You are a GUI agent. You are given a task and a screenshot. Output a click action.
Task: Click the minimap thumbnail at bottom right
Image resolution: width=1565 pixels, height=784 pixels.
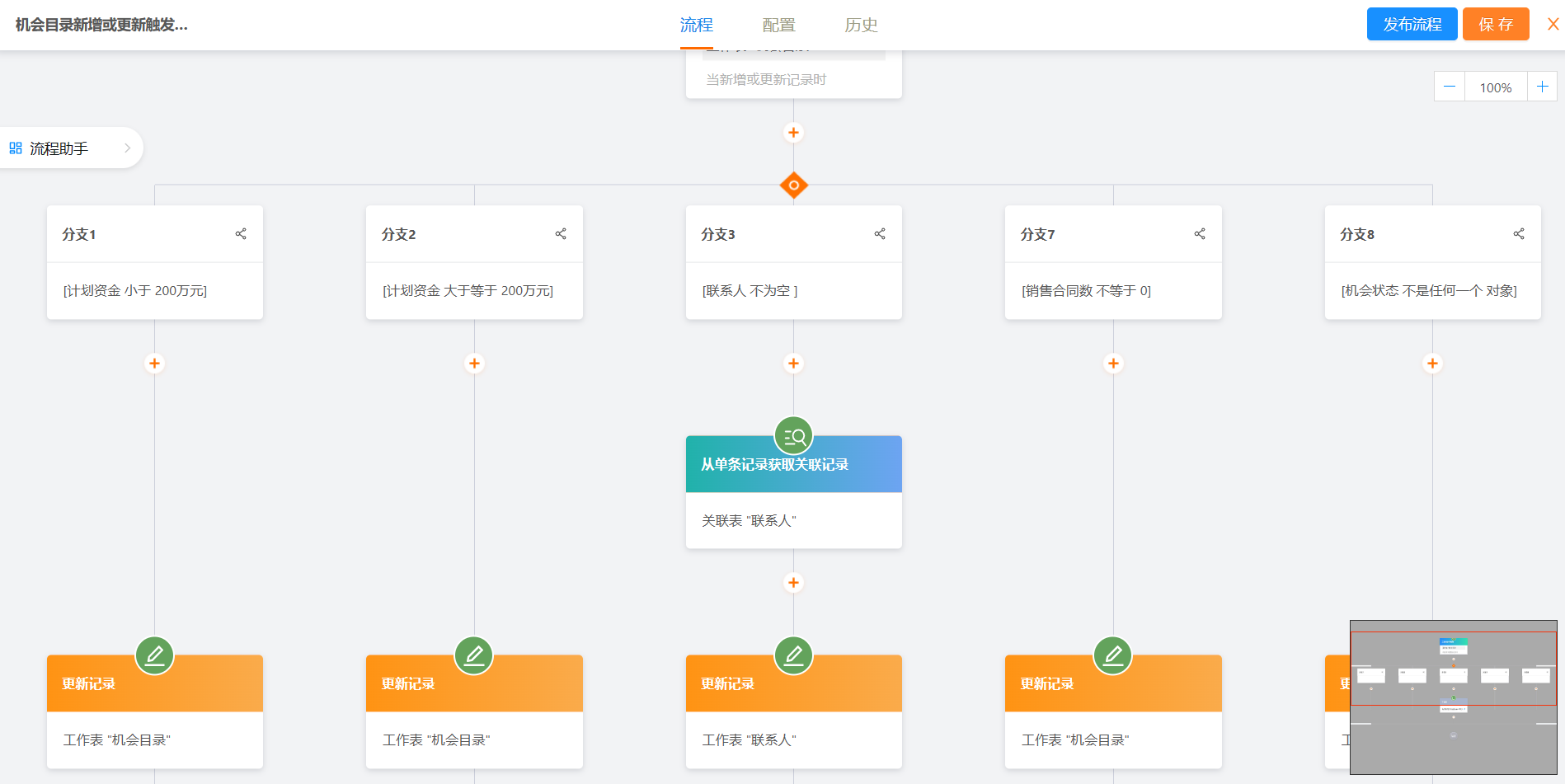tap(1454, 697)
